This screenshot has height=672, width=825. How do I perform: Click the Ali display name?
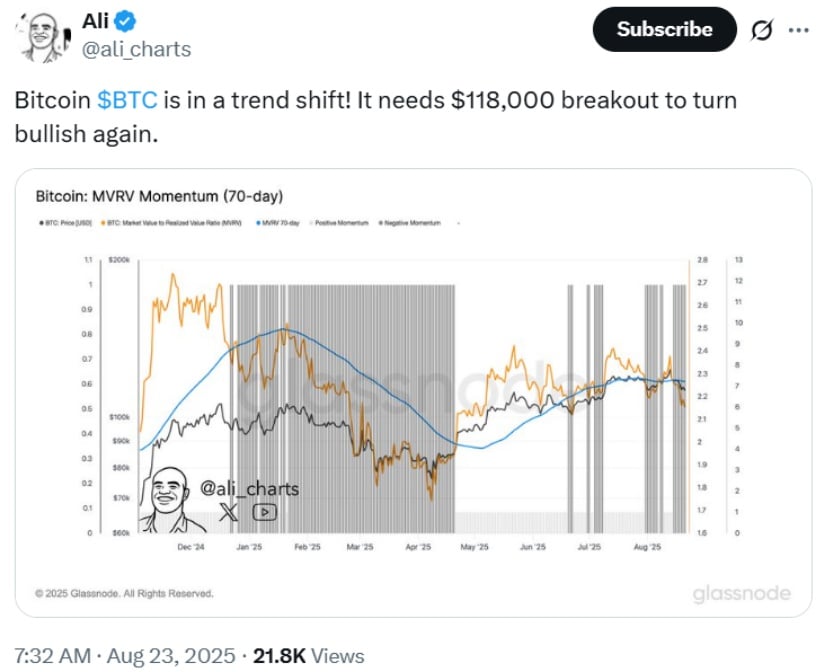point(95,21)
